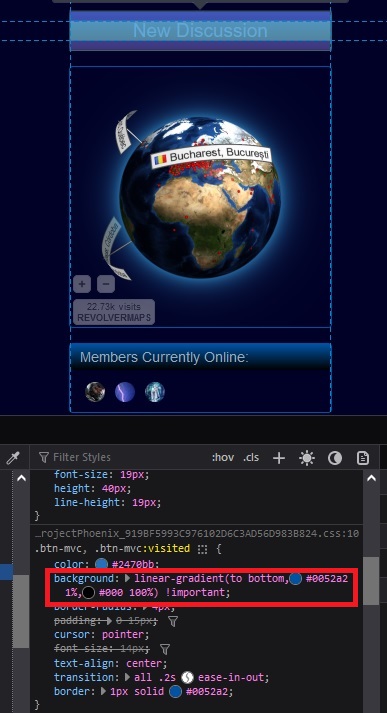Open the #2470bb color swatch
This screenshot has width=387, height=713.
pyautogui.click(x=101, y=564)
